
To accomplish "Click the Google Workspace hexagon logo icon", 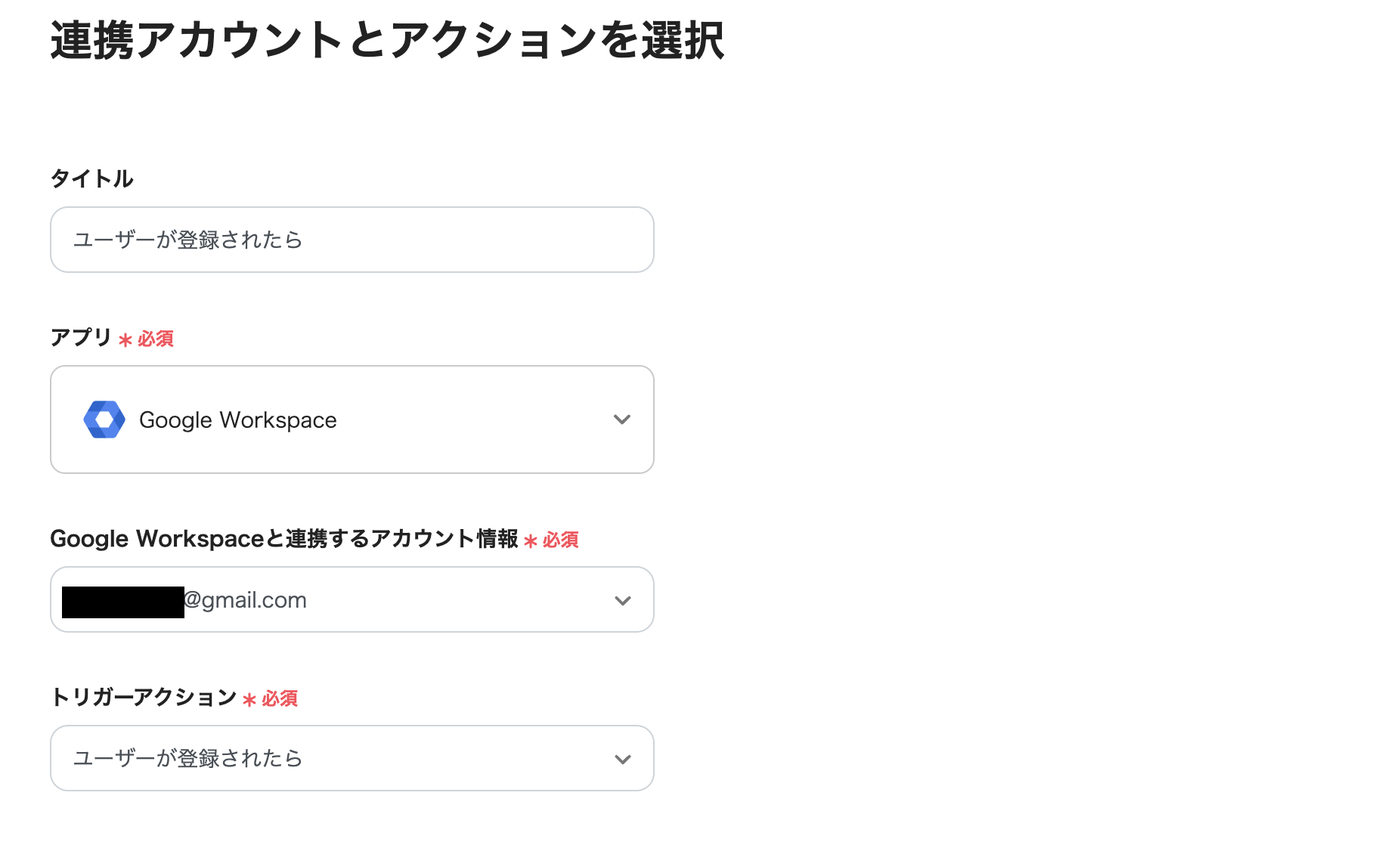I will pos(104,419).
